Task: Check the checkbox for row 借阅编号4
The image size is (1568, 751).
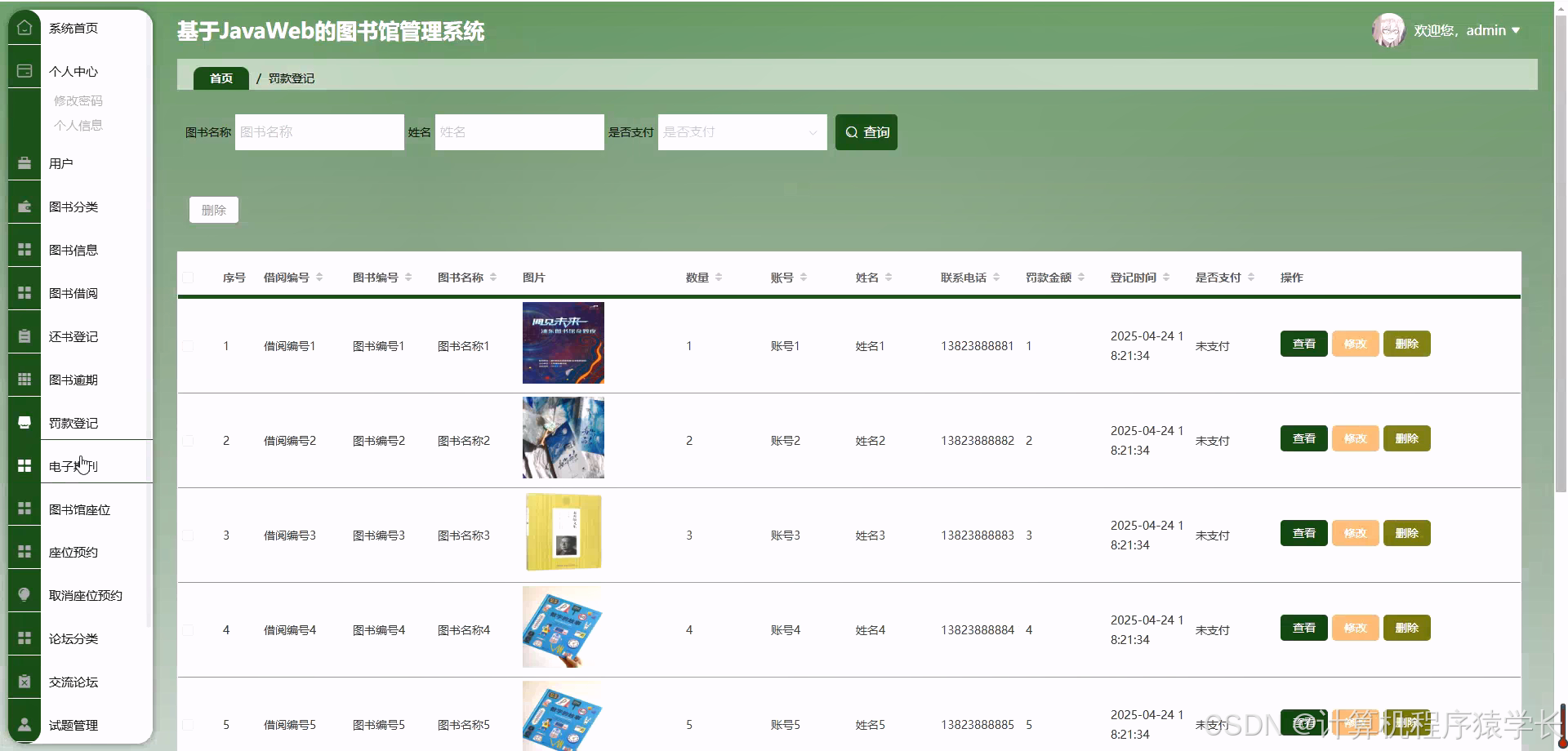Action: [188, 630]
